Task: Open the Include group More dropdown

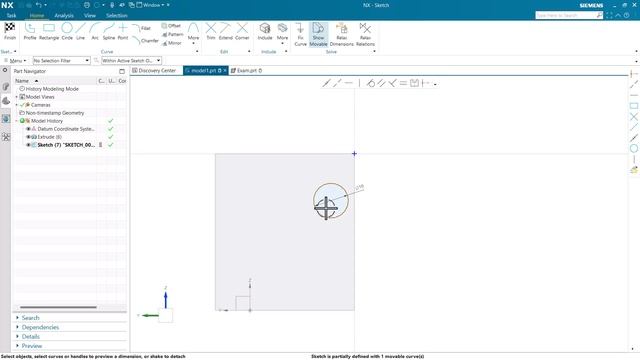Action: coord(282,33)
